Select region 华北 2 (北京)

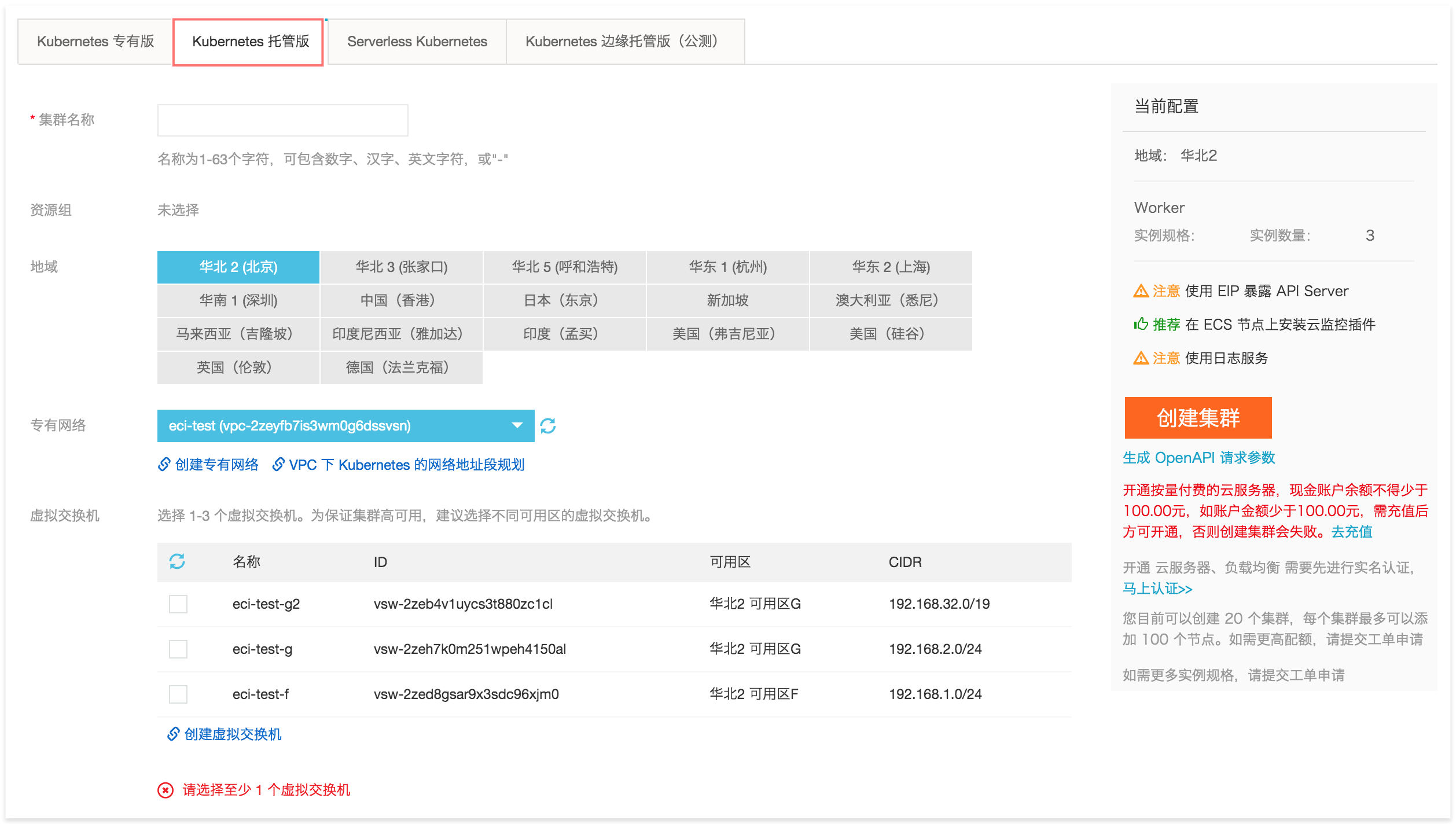[238, 267]
